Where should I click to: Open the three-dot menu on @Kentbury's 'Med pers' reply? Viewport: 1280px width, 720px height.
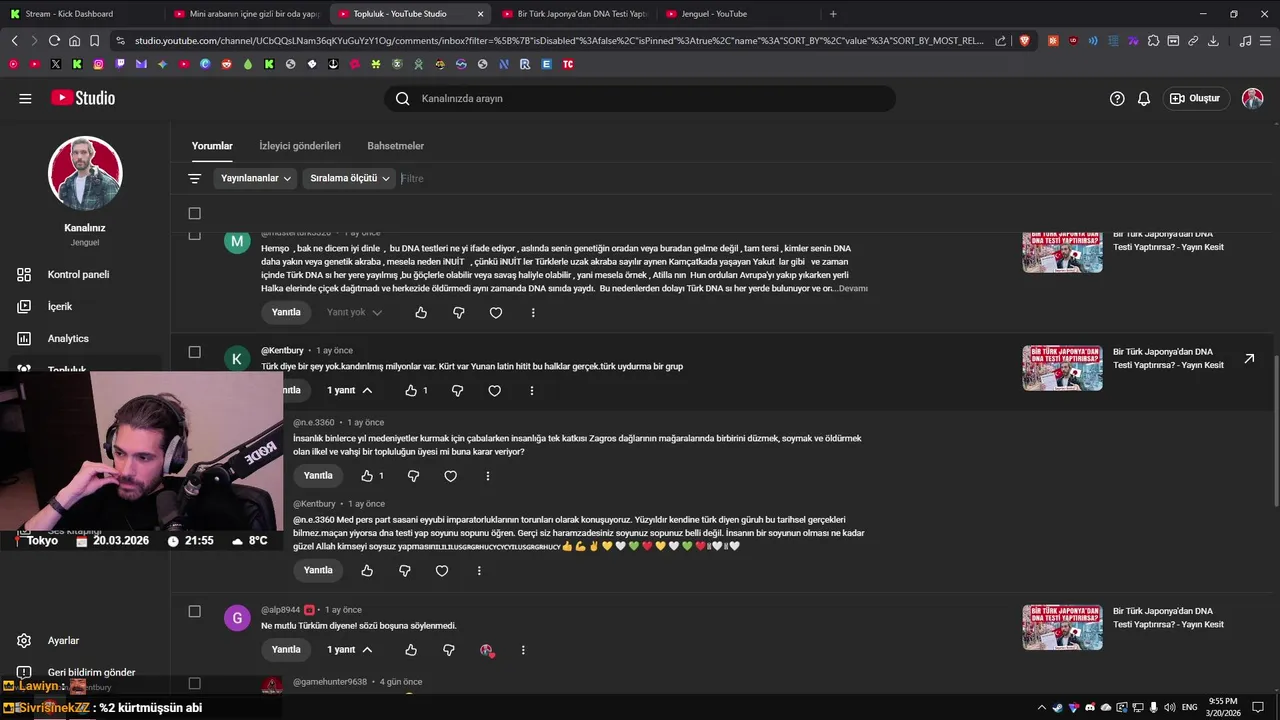479,570
